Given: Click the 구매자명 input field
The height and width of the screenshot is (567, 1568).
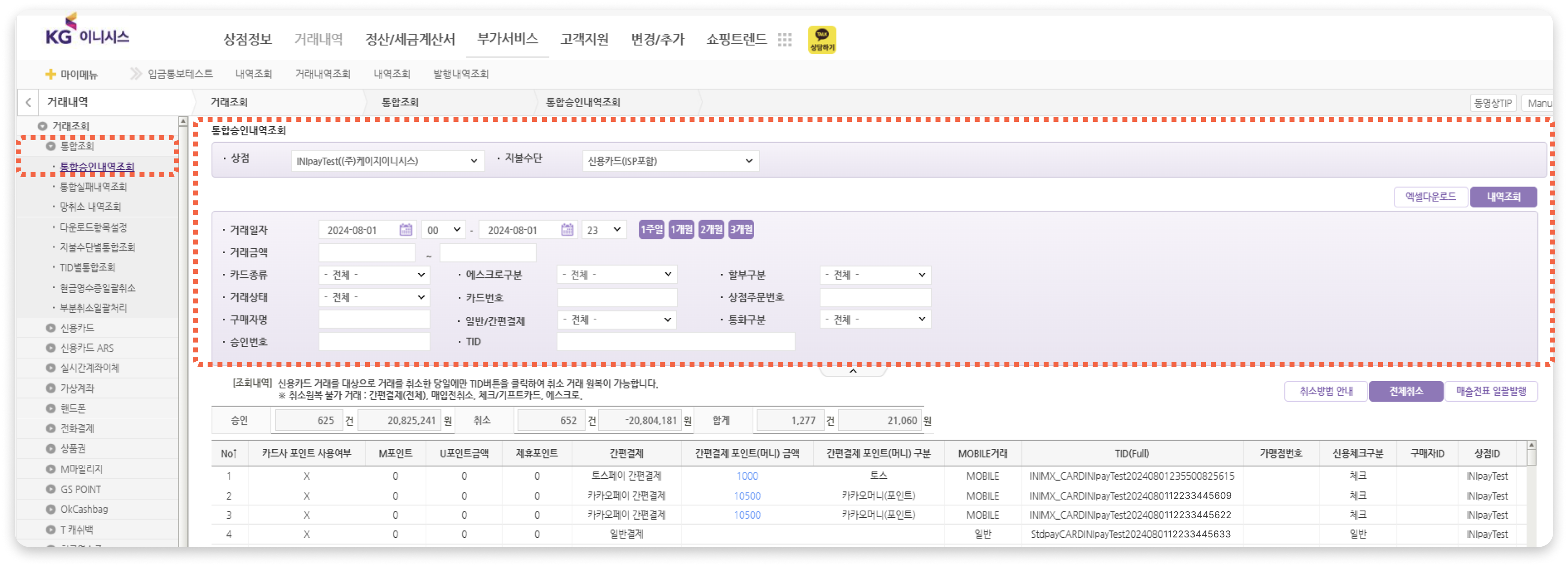Looking at the screenshot, I should (374, 319).
